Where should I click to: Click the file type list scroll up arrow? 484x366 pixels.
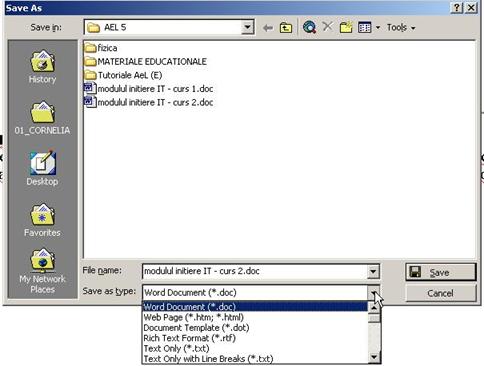tap(374, 307)
